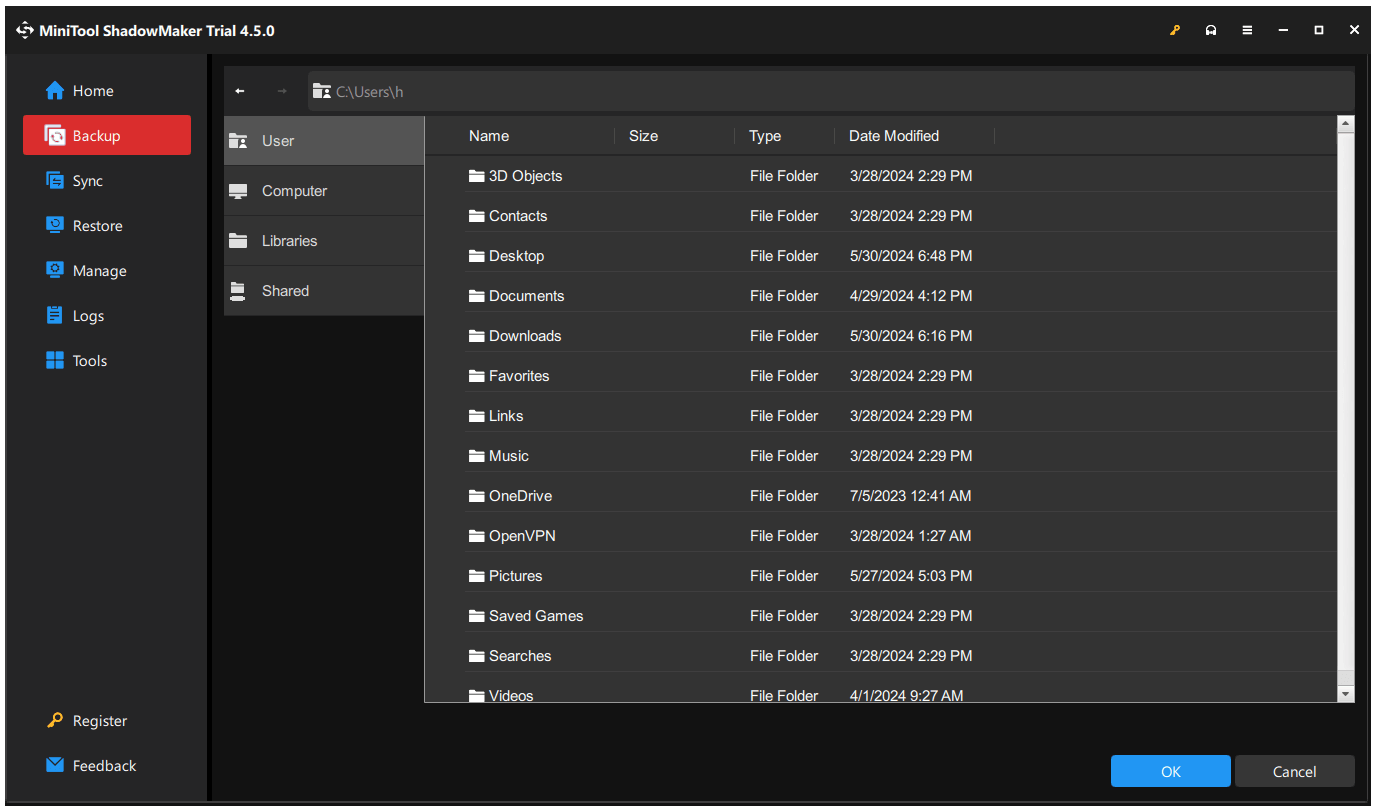Open the hamburger menu in the title bar
The width and height of the screenshot is (1376, 811).
[x=1247, y=31]
